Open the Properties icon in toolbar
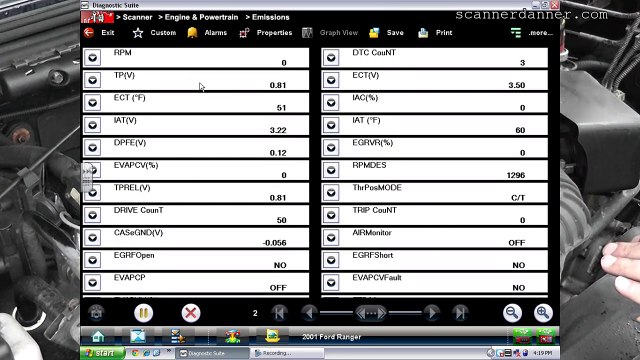 (244, 33)
